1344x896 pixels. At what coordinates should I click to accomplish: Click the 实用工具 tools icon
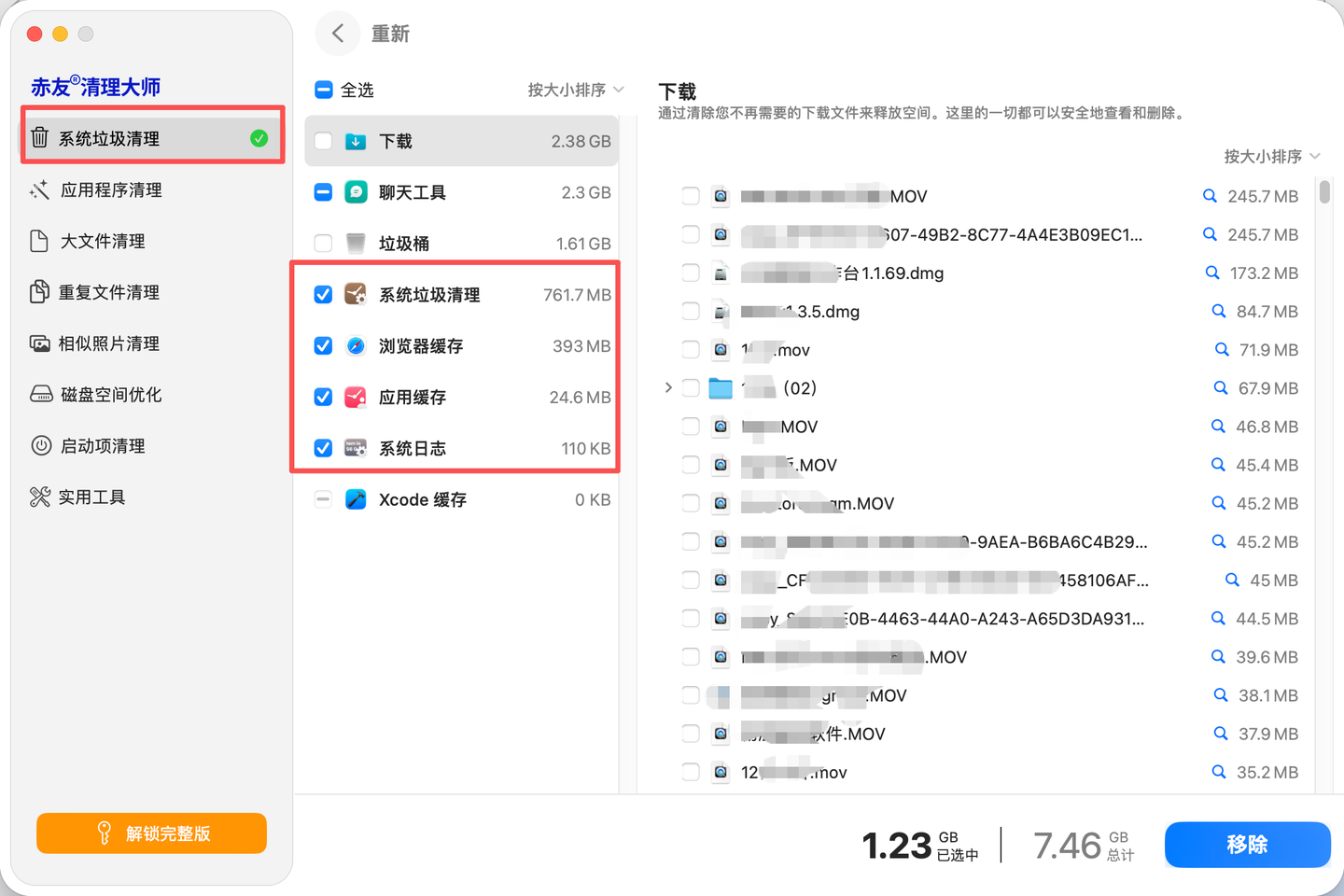click(40, 497)
